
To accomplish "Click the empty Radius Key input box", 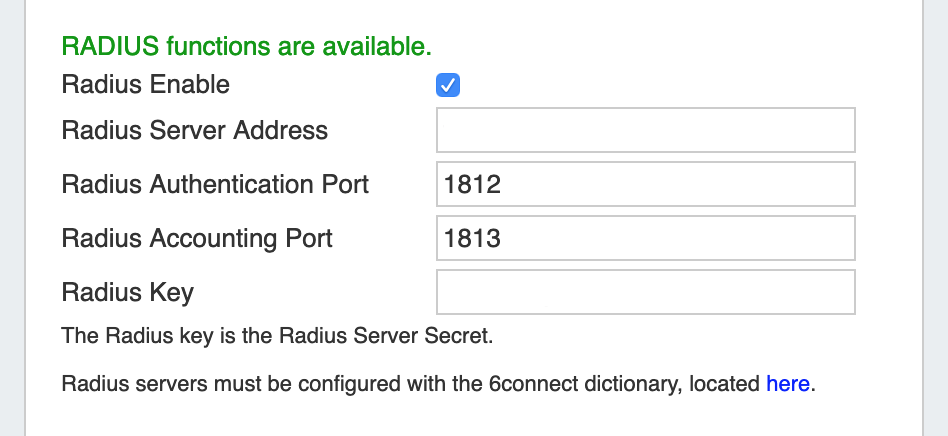I will [x=645, y=293].
